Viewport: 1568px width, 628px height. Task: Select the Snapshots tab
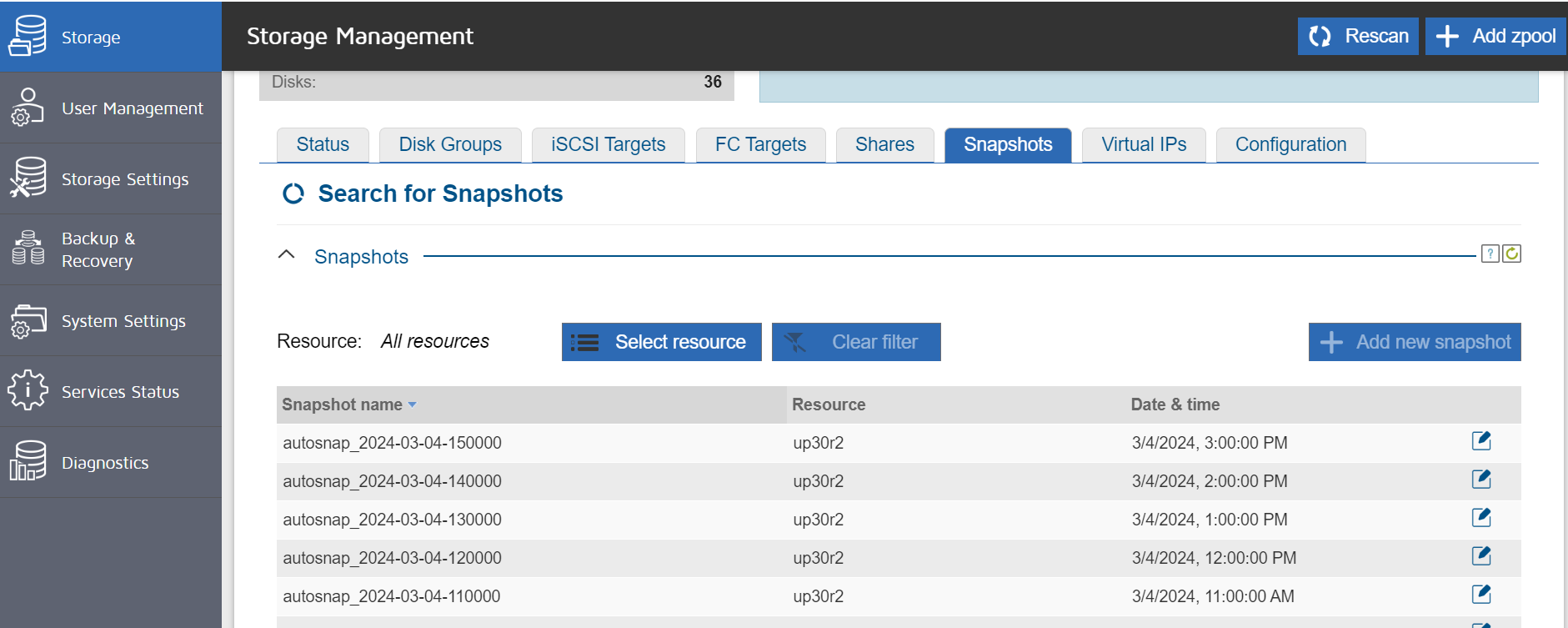[1008, 145]
